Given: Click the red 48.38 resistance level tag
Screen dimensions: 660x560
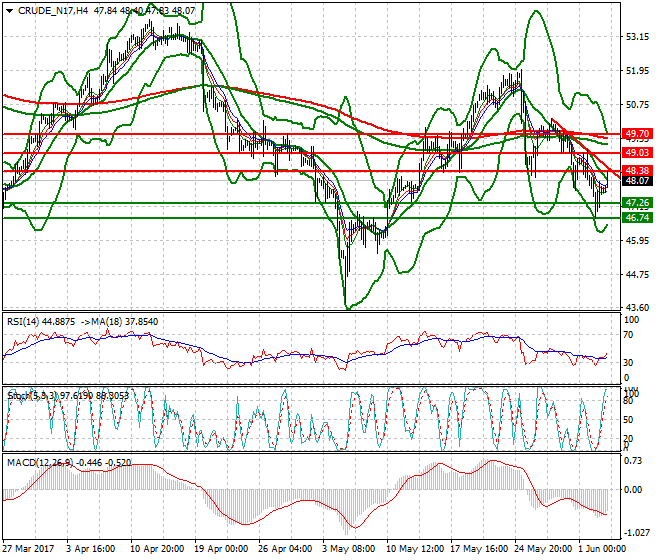Looking at the screenshot, I should pyautogui.click(x=637, y=171).
